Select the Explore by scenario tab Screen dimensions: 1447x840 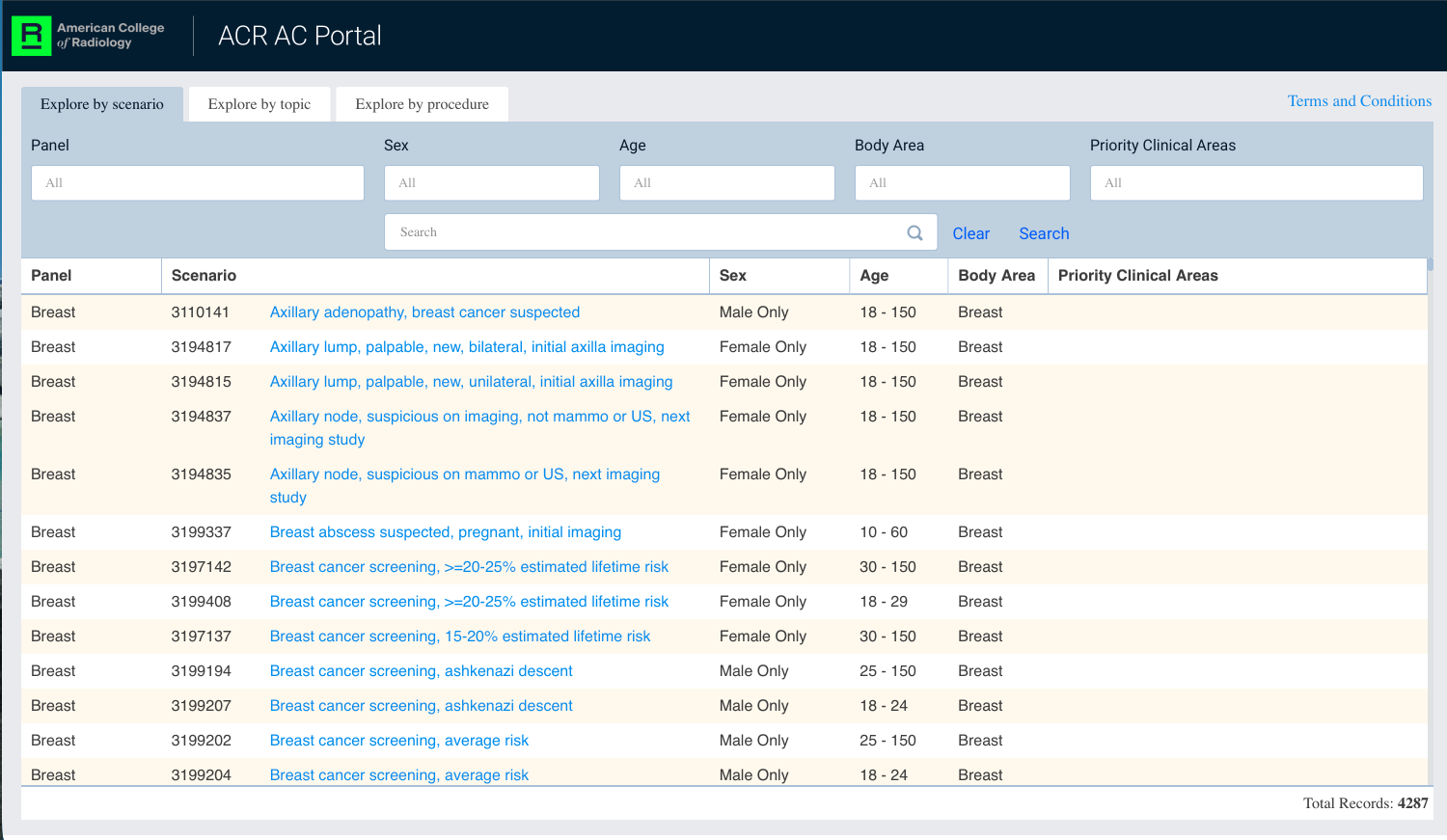(102, 104)
